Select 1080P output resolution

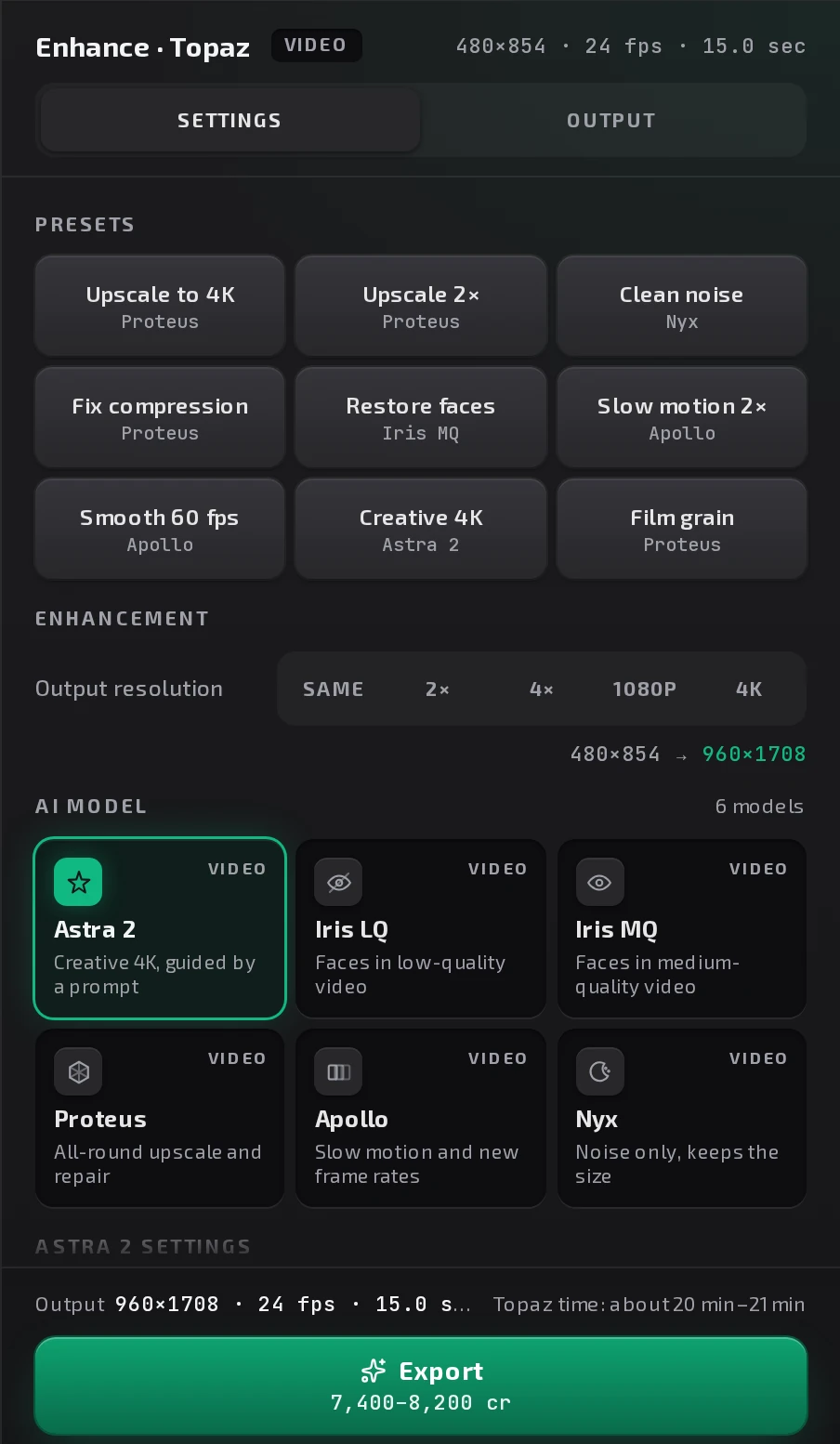tap(645, 689)
